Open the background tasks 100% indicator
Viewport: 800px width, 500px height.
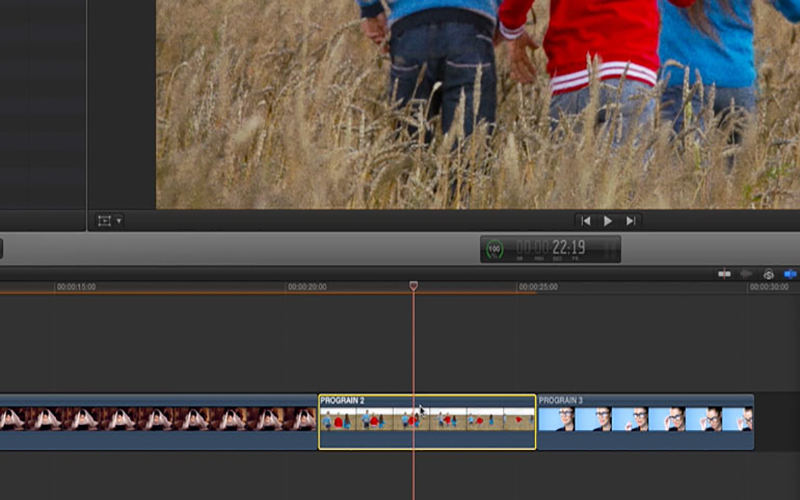pyautogui.click(x=494, y=249)
